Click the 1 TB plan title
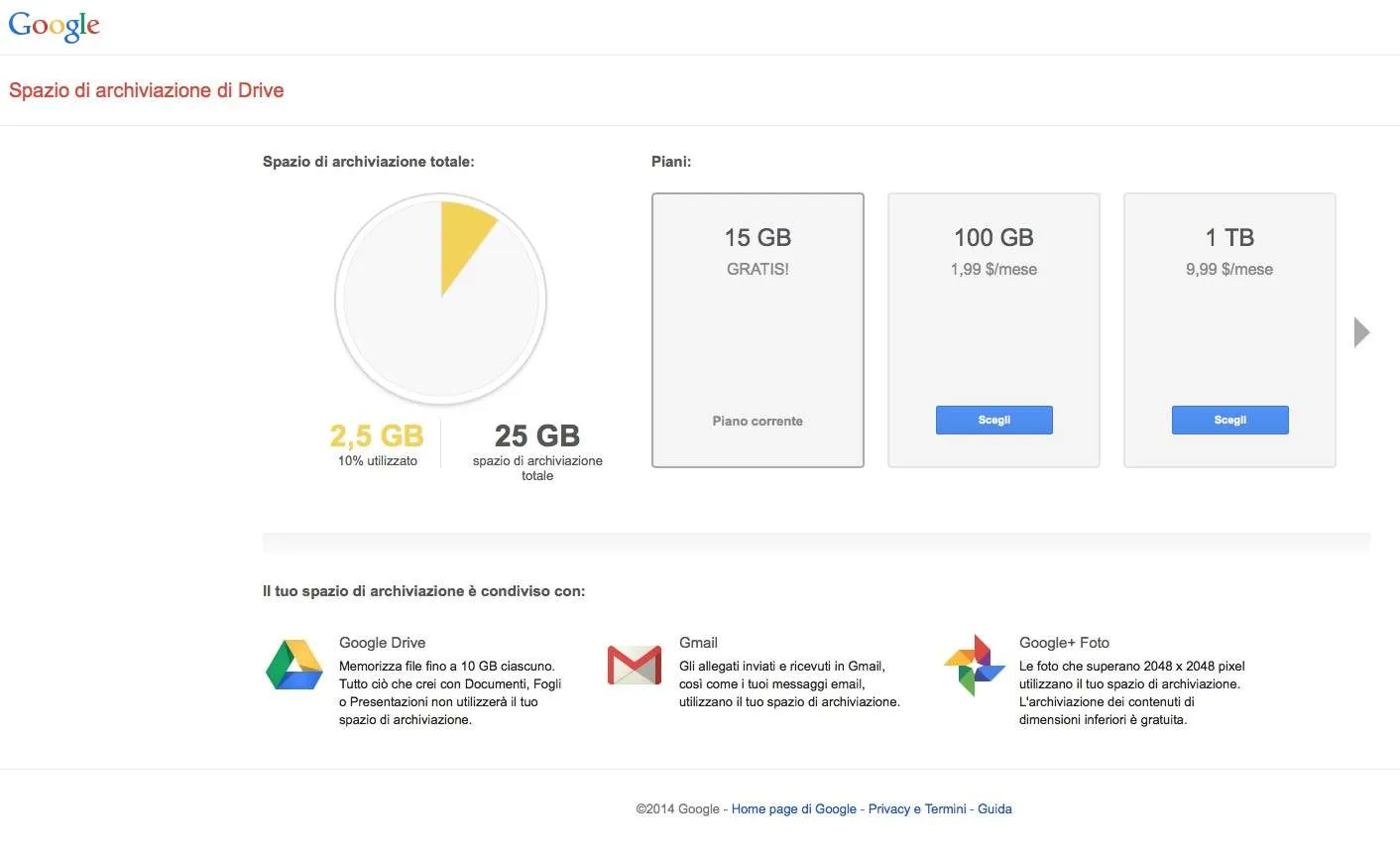This screenshot has height=863, width=1400. (1229, 238)
